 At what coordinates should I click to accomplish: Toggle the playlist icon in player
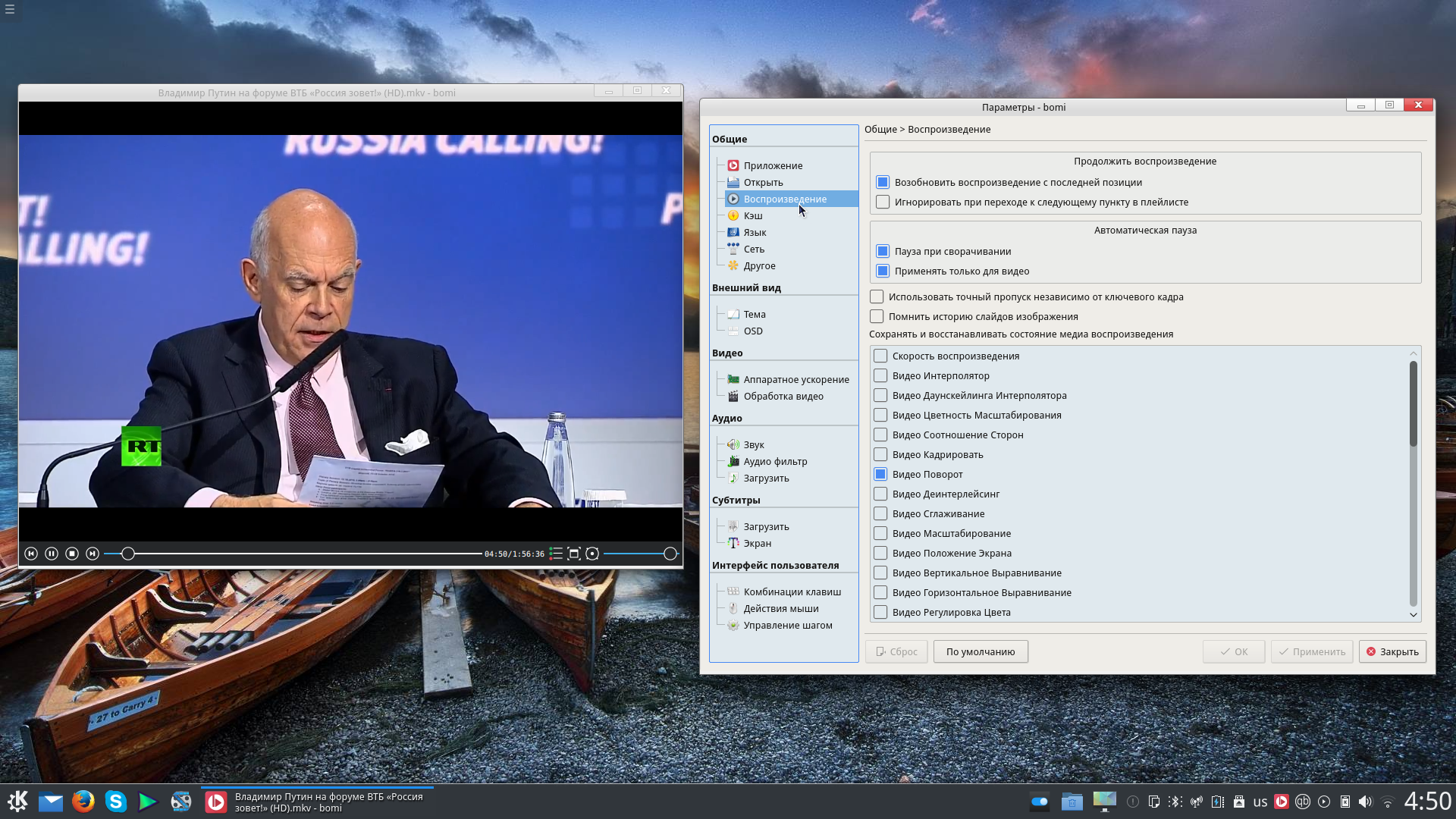click(556, 554)
